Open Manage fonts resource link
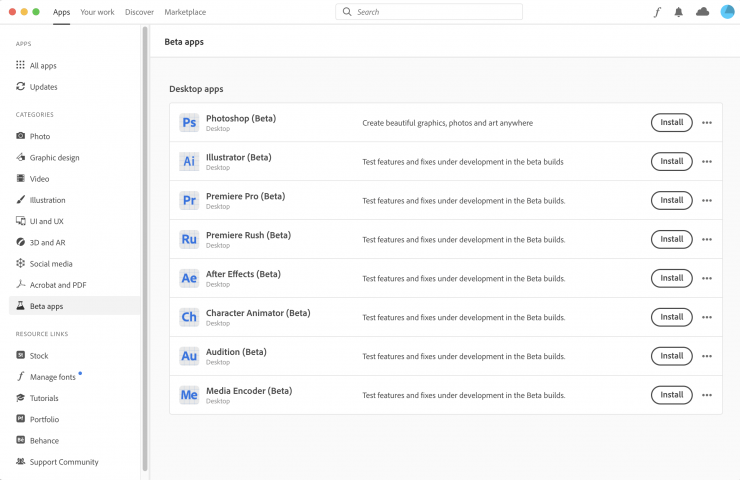This screenshot has height=480, width=740. [x=52, y=377]
